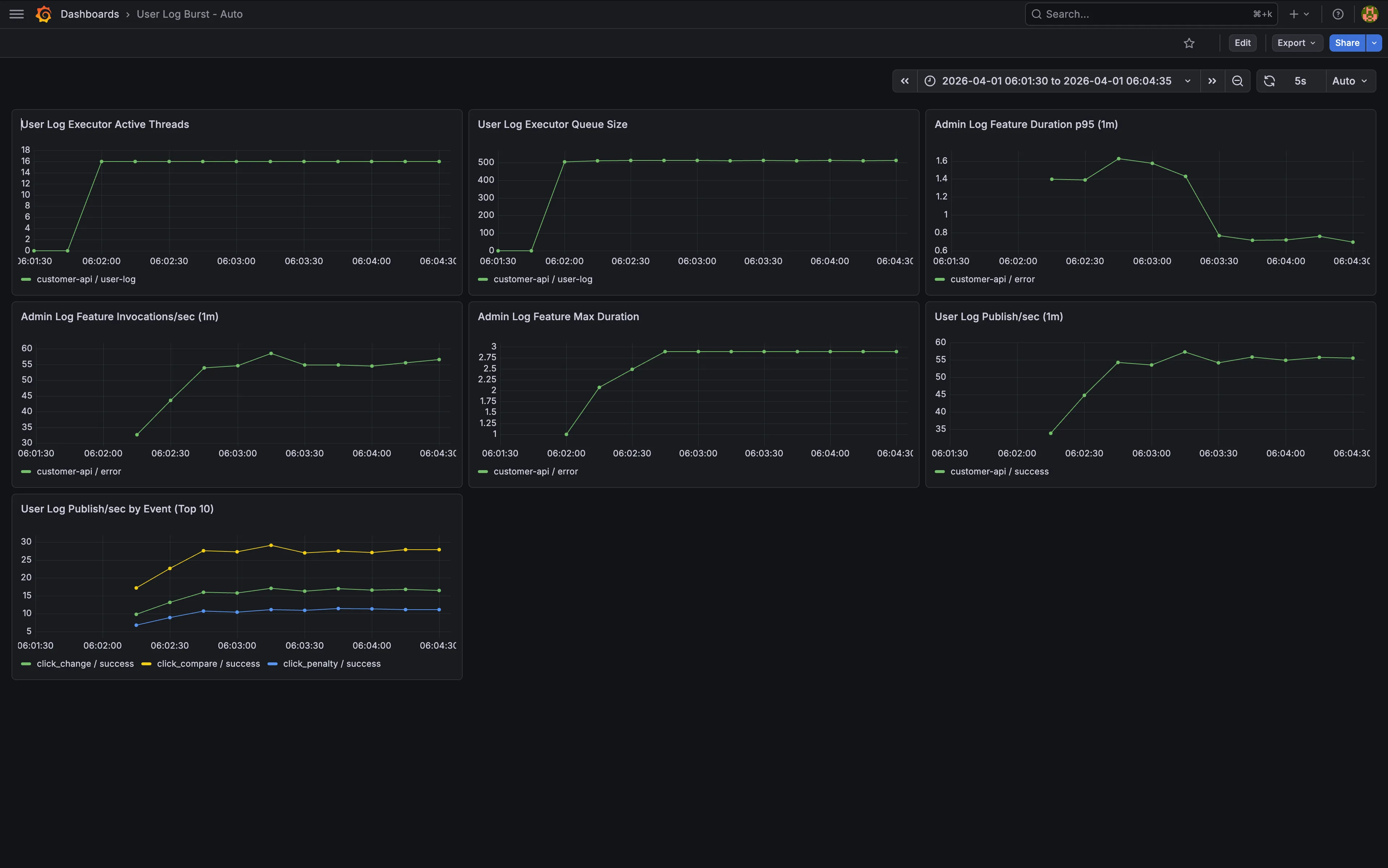Open the Export dropdown menu

point(1297,43)
